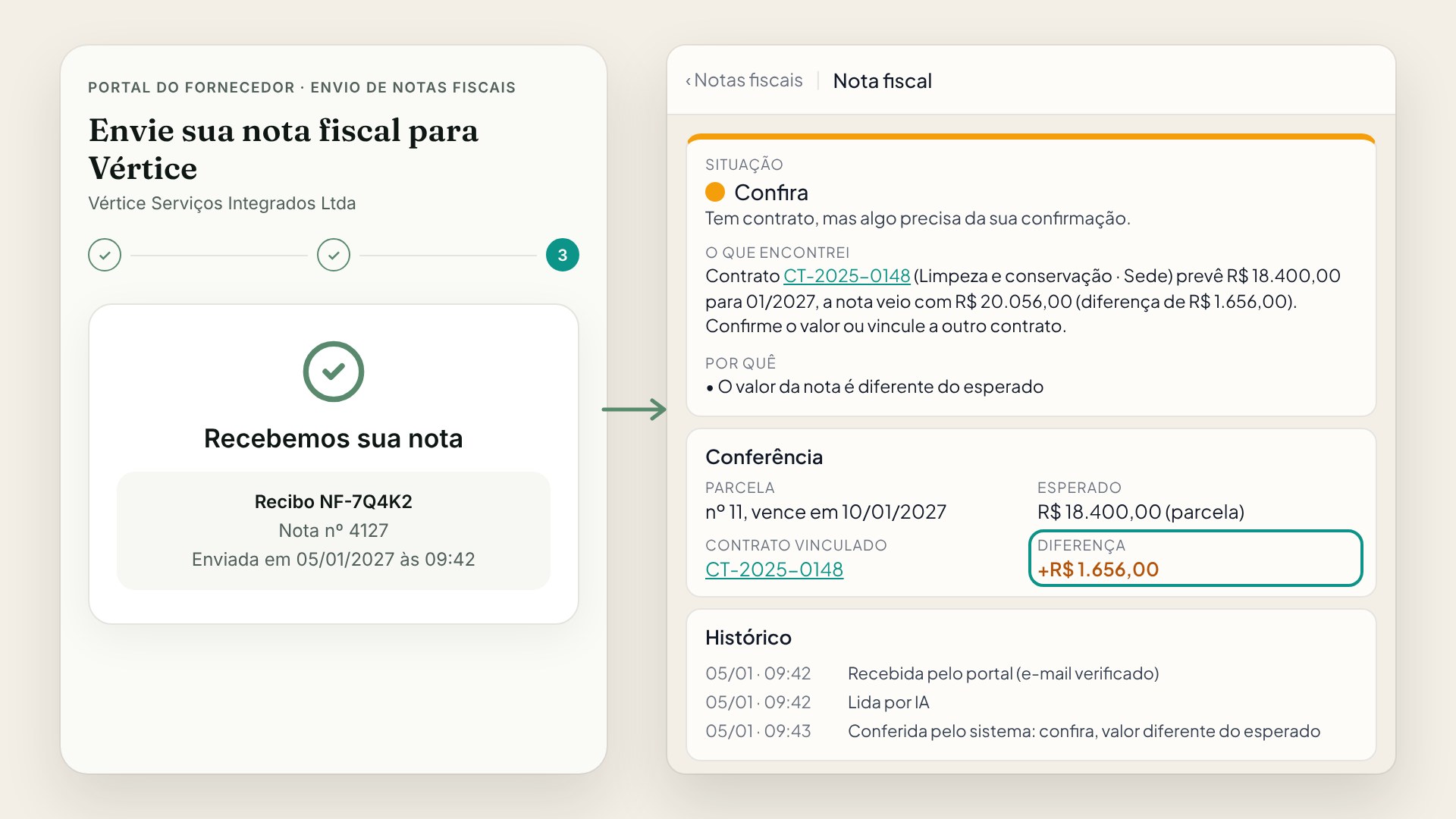
Task: Click the Envie sua nota fiscal para Vértice title
Action: tap(284, 149)
